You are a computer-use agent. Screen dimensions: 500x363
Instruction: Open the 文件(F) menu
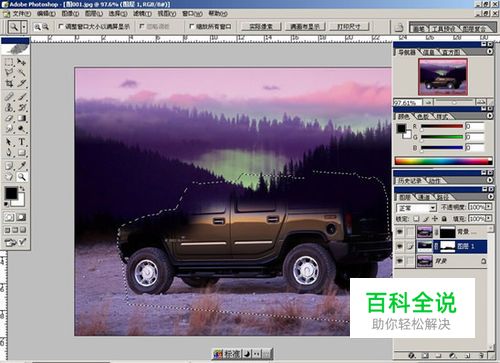click(21, 14)
